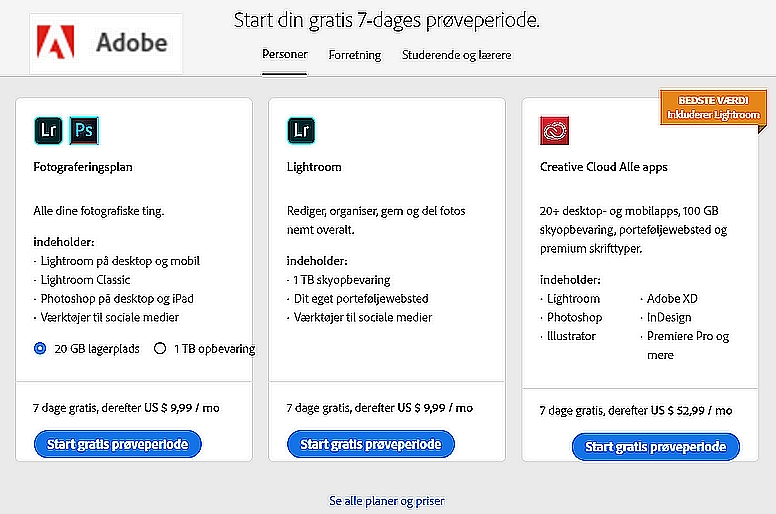776x514 pixels.
Task: Click the US $ 52,99 / mo price text
Action: click(691, 410)
